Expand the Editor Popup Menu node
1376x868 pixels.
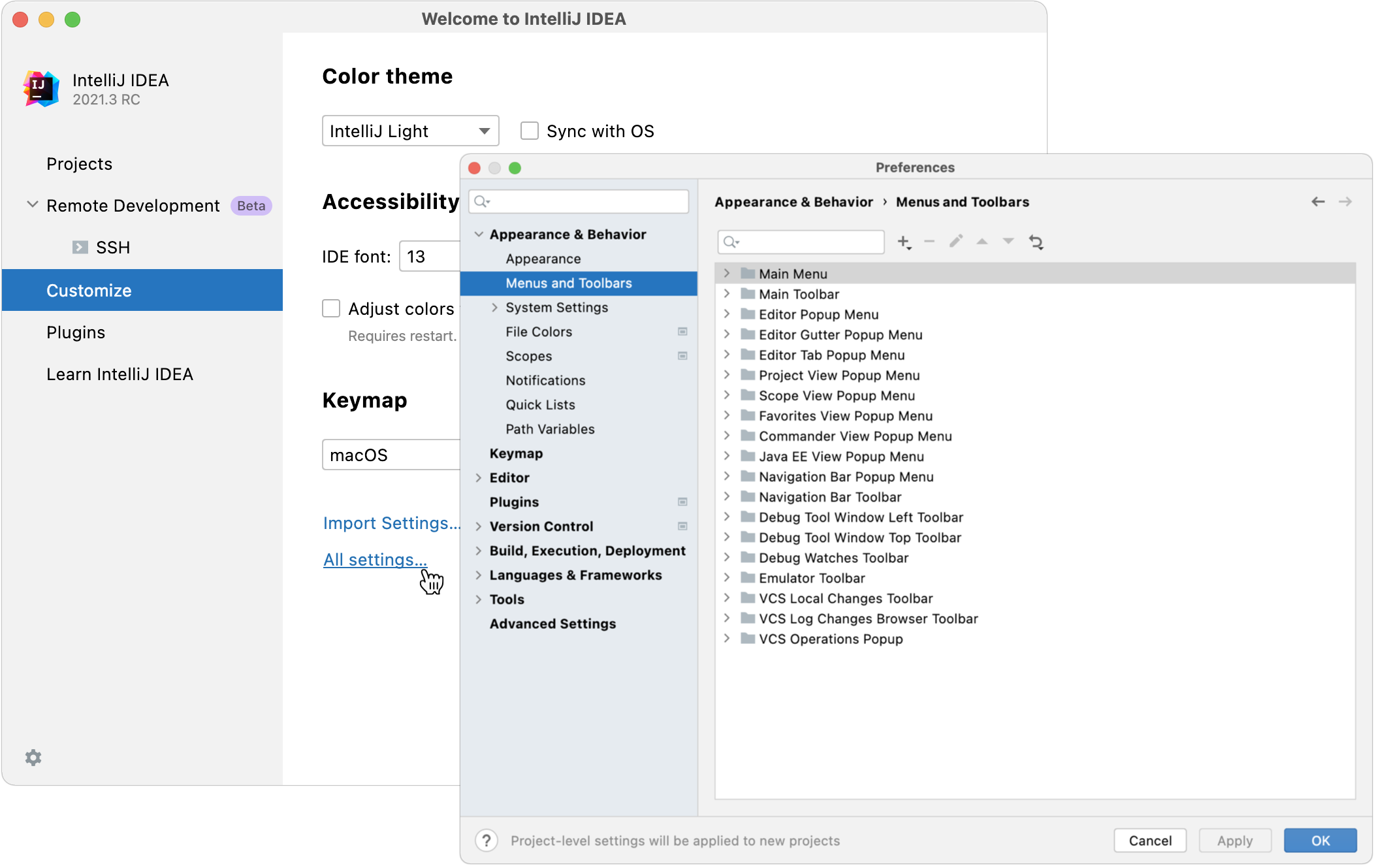coord(727,314)
